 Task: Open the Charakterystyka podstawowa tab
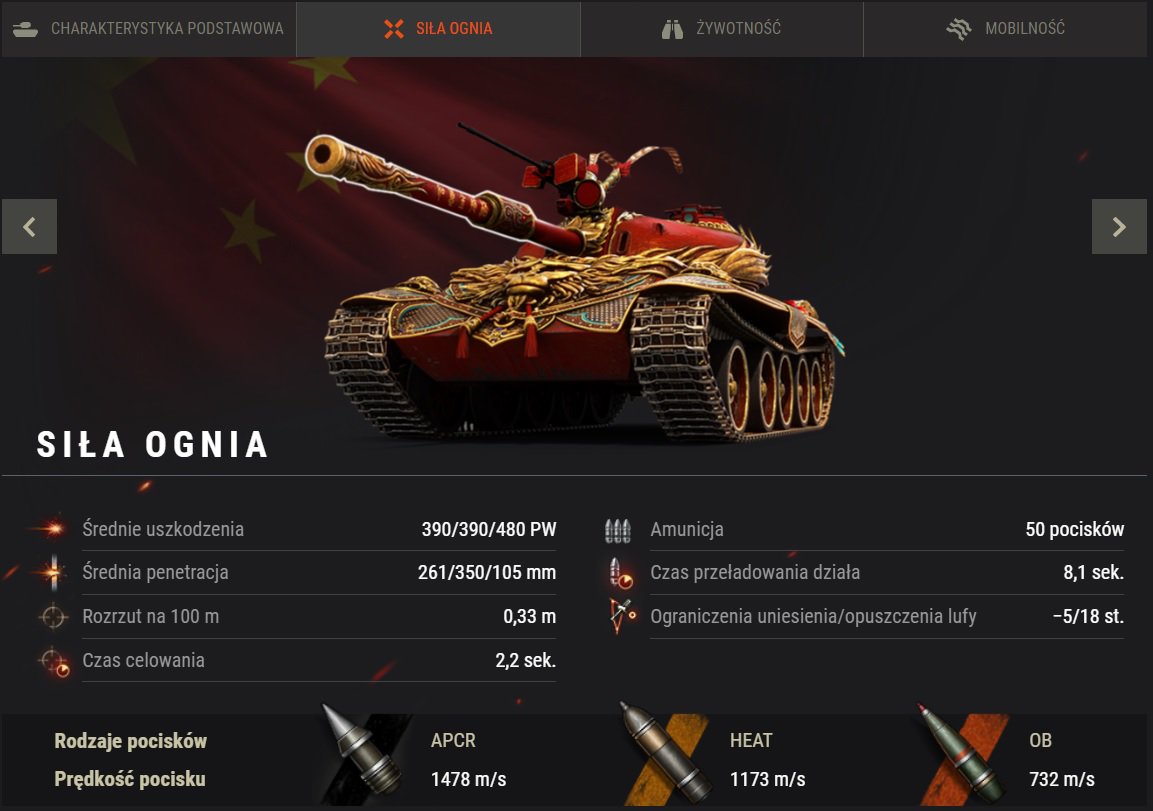coord(149,29)
